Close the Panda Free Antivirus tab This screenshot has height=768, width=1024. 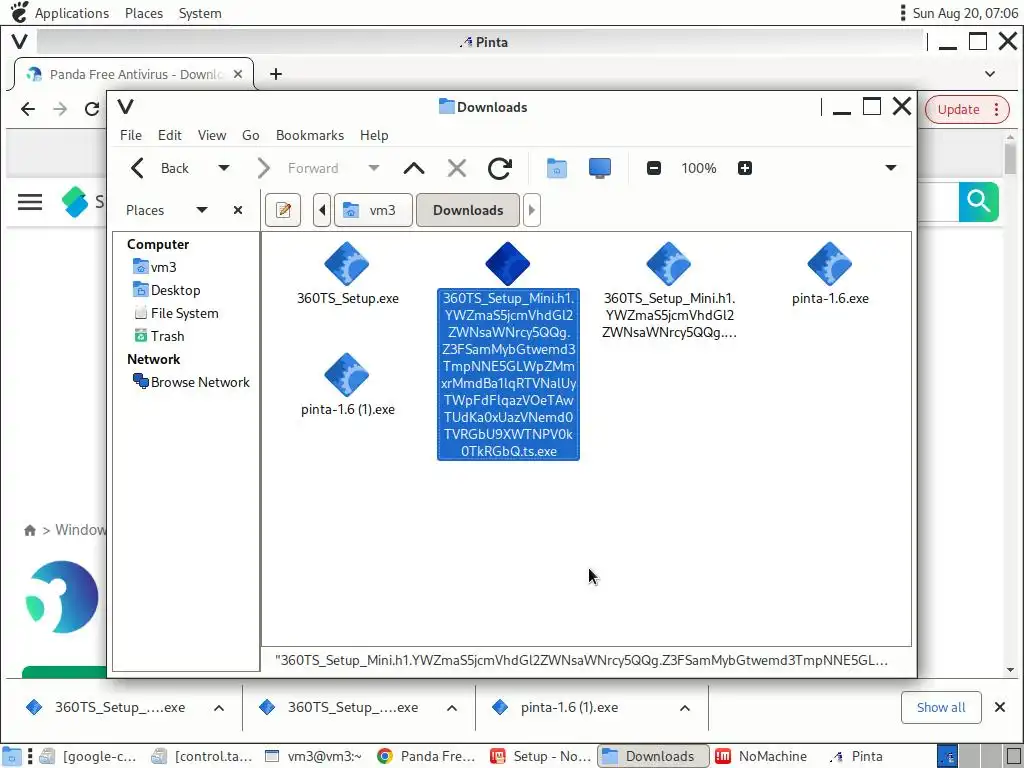238,74
